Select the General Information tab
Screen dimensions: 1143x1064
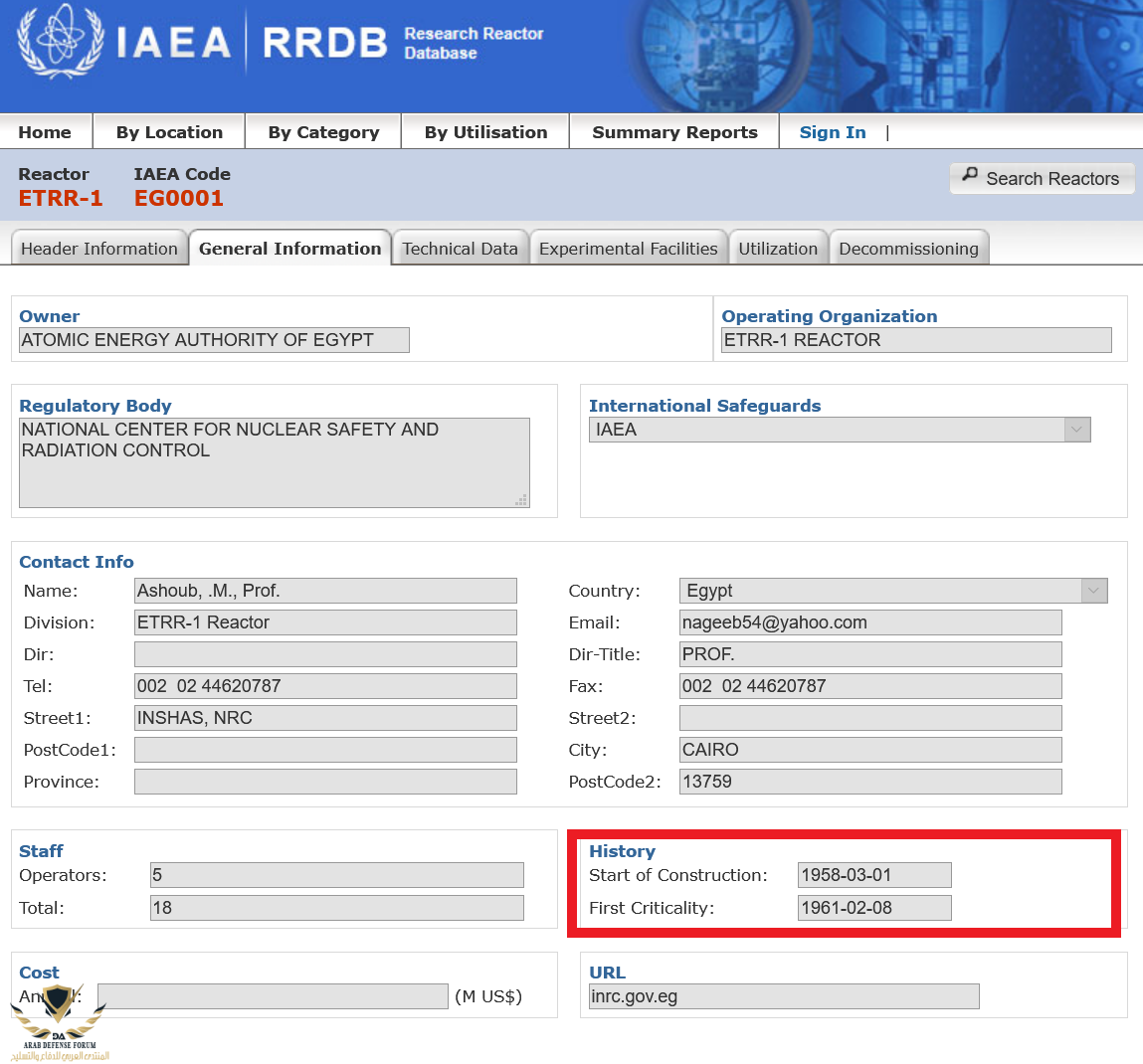(290, 249)
